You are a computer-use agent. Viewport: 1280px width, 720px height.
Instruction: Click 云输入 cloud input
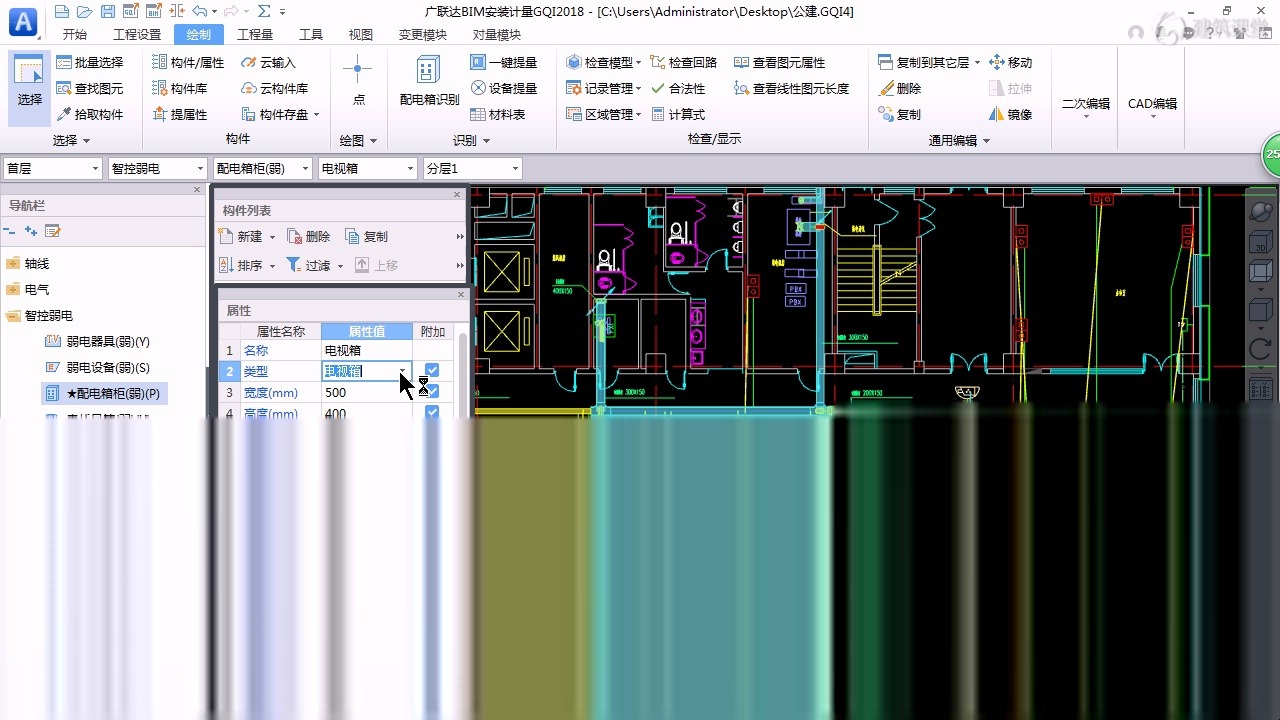[268, 62]
